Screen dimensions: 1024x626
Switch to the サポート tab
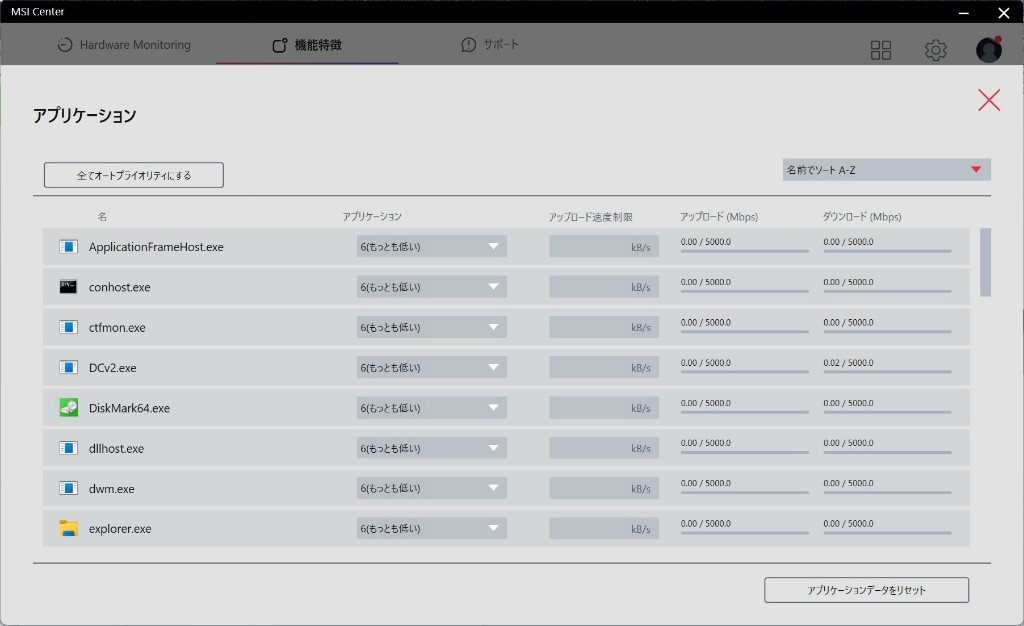point(490,44)
